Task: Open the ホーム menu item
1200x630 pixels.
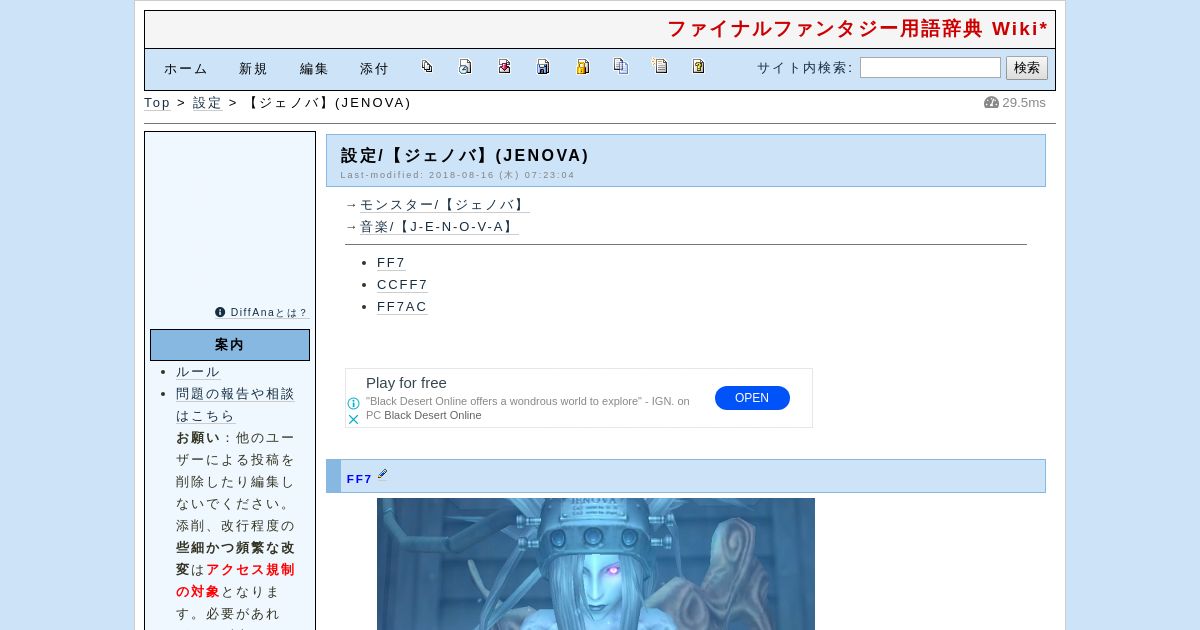Action: tap(186, 69)
